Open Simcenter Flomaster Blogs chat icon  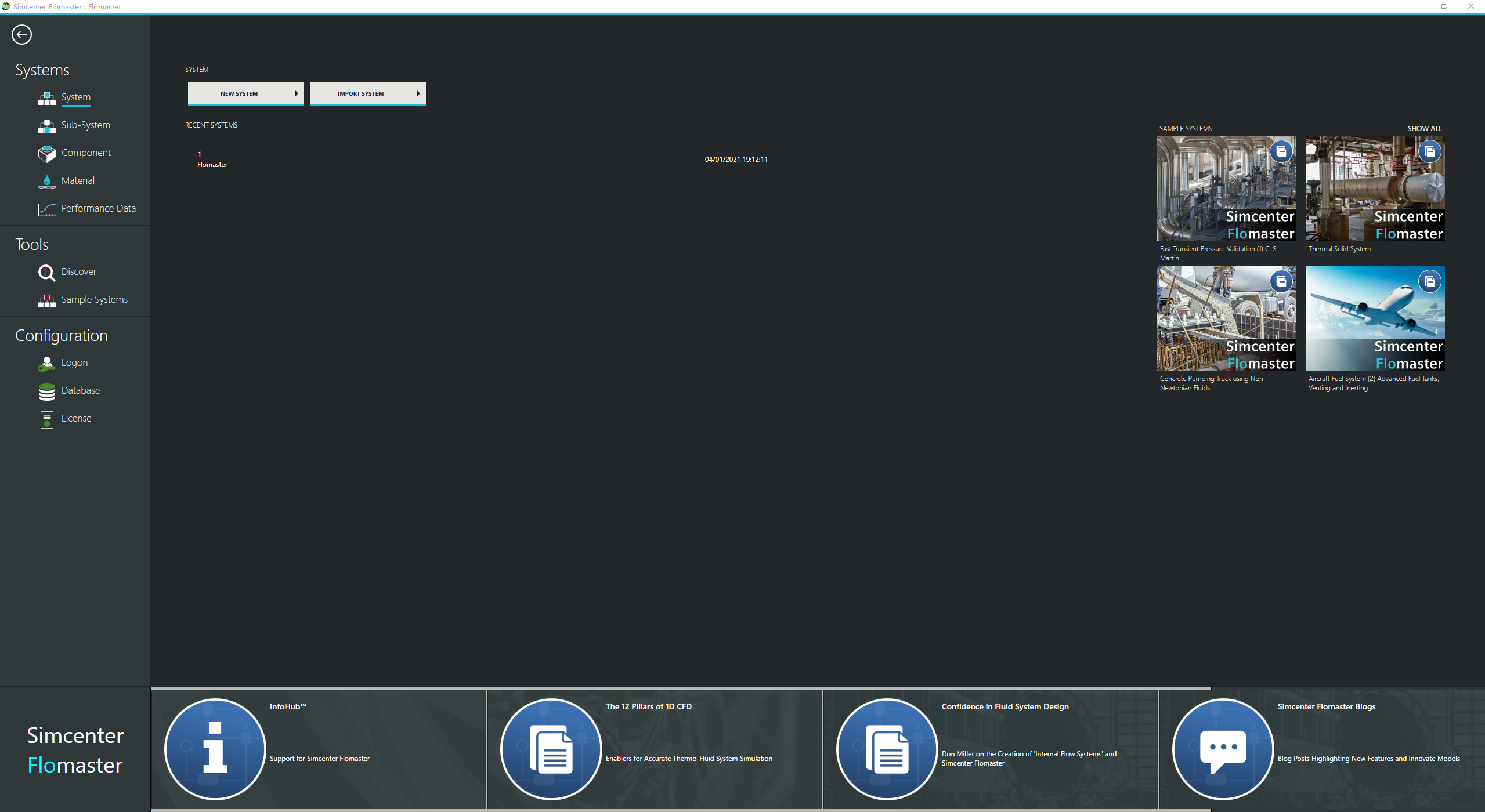click(1223, 749)
